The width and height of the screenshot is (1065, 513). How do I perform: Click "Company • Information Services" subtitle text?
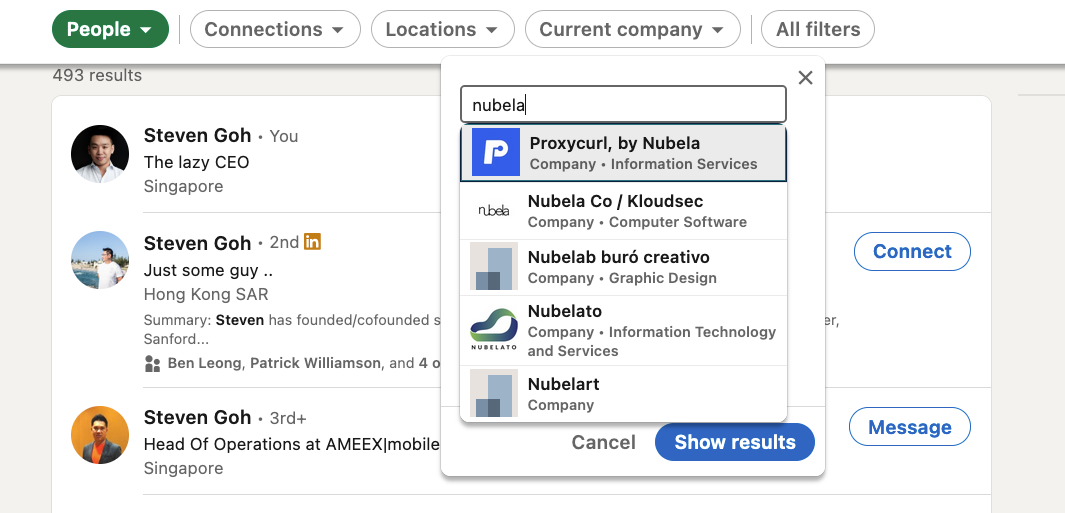tap(643, 164)
